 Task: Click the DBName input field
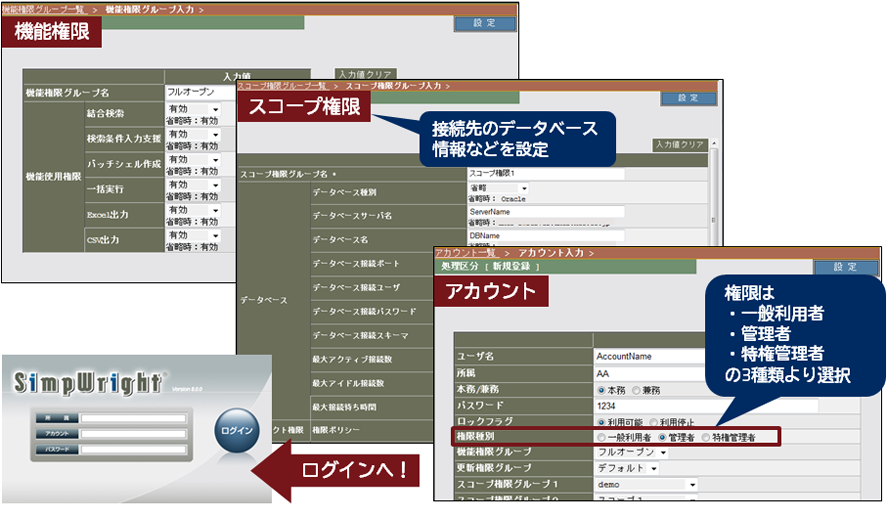pos(546,236)
